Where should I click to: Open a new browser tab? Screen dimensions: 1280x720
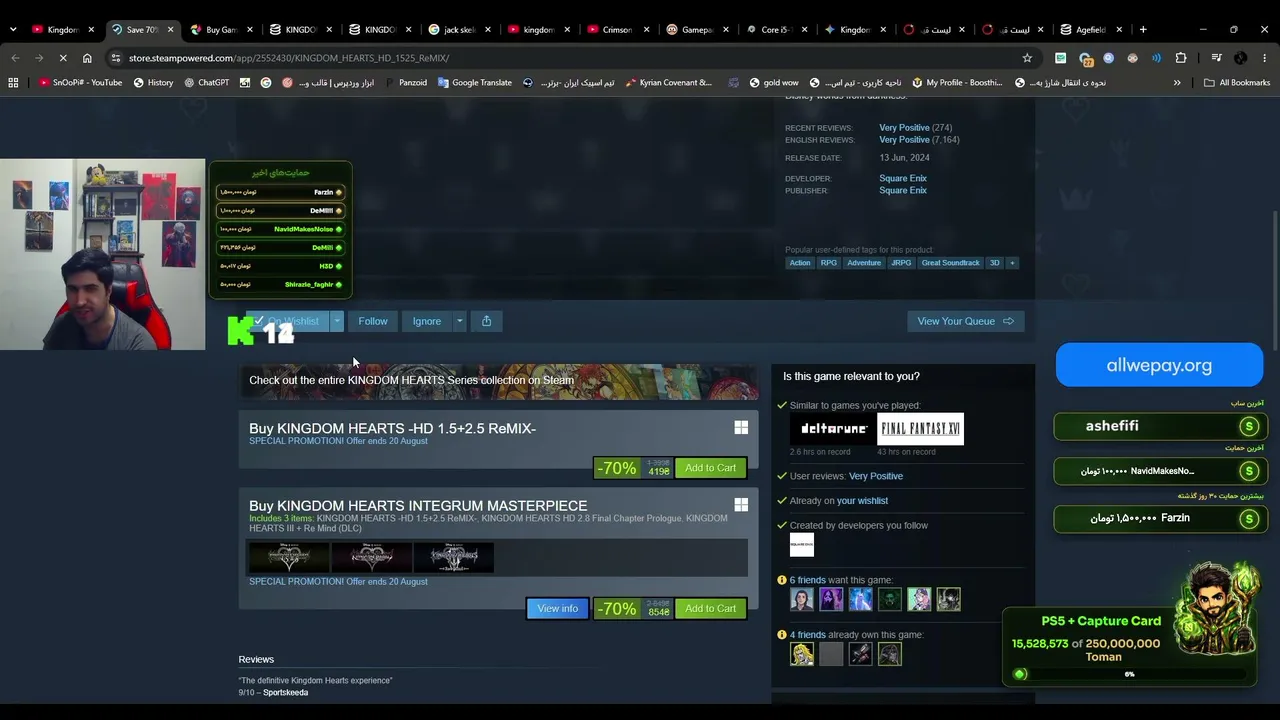[x=1143, y=30]
